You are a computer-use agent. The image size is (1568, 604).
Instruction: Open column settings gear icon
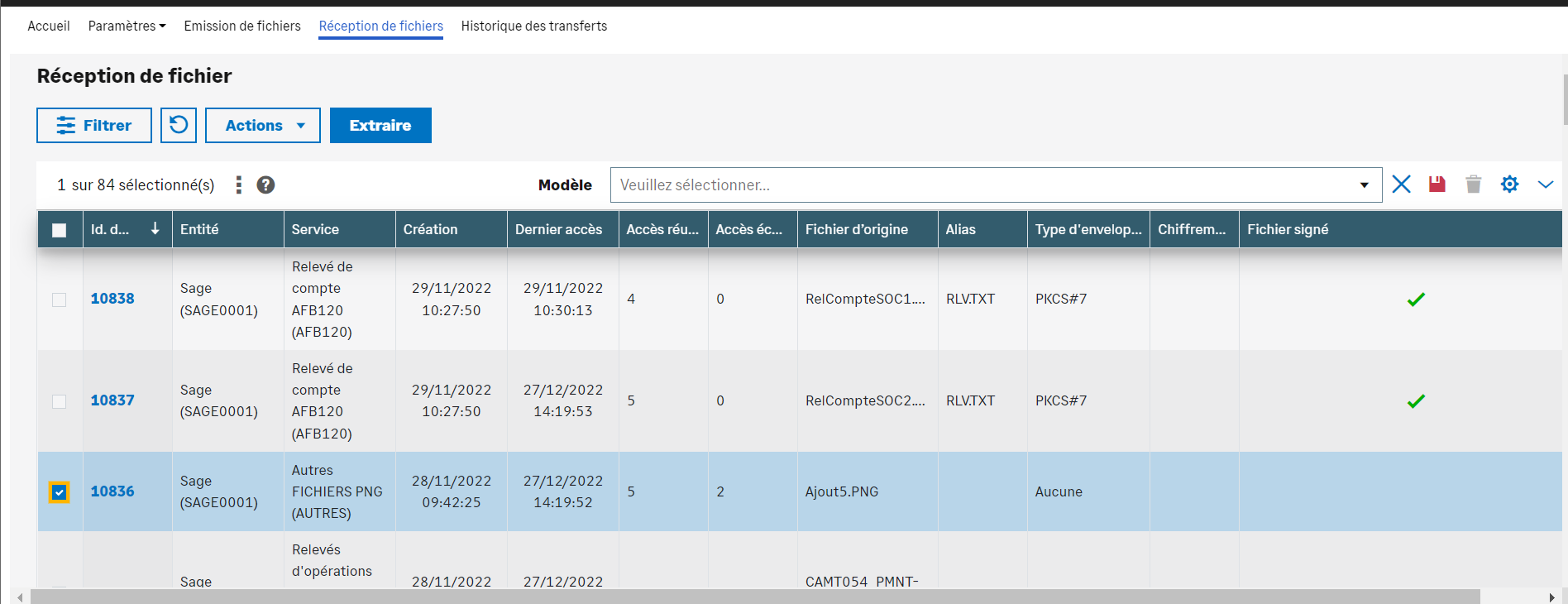coord(1509,185)
